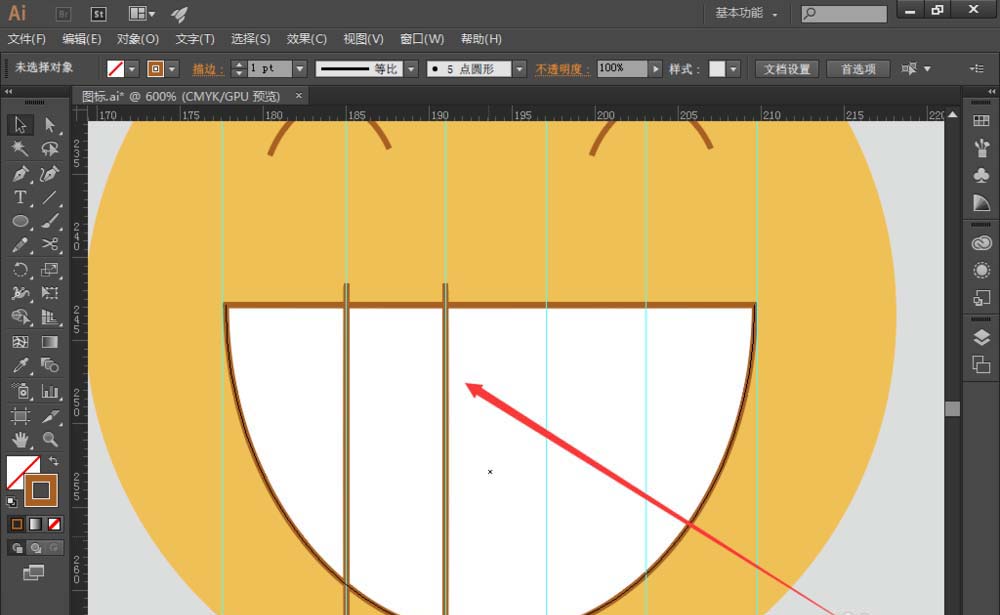Switch to Draw Behind mode

coord(36,548)
